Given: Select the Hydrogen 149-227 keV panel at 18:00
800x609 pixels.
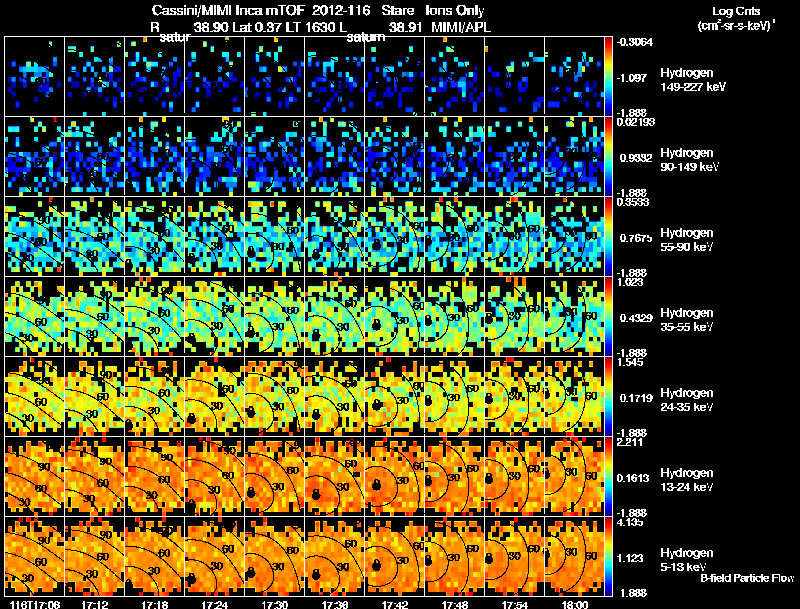Looking at the screenshot, I should tap(574, 76).
